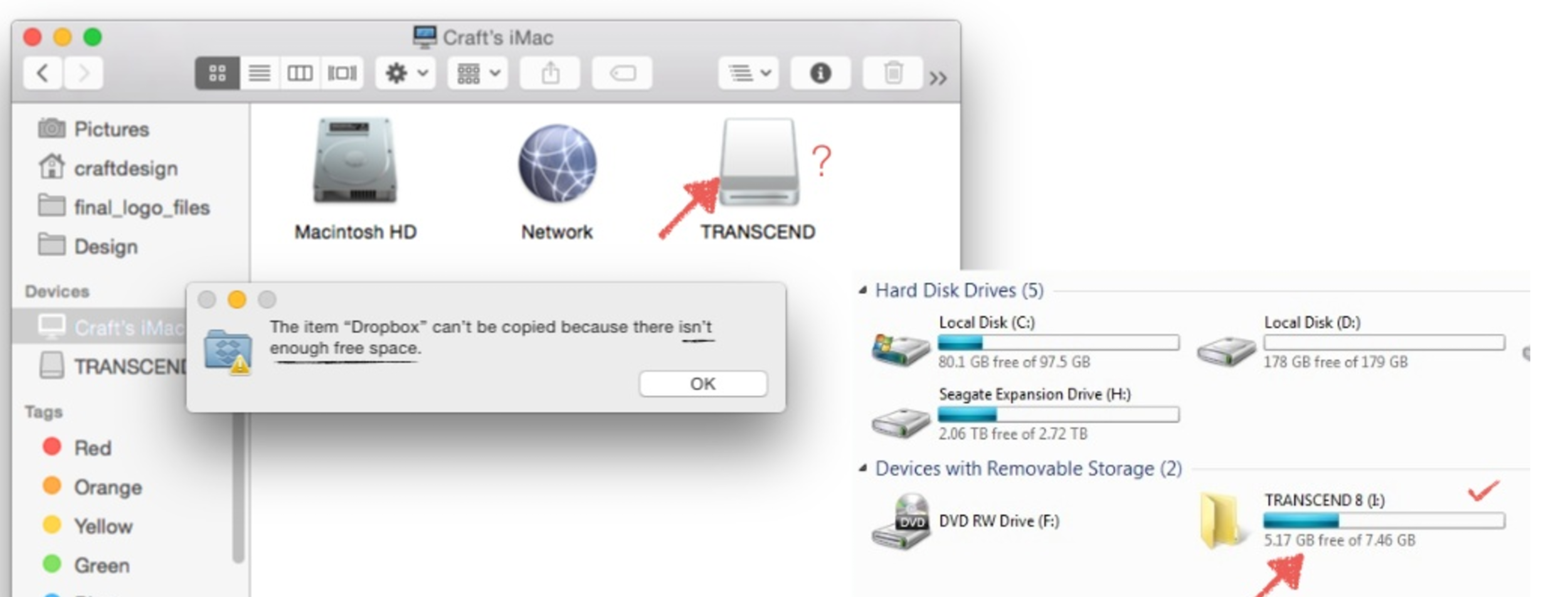The height and width of the screenshot is (597, 1568).
Task: Select the Network globe icon
Action: pos(557,163)
